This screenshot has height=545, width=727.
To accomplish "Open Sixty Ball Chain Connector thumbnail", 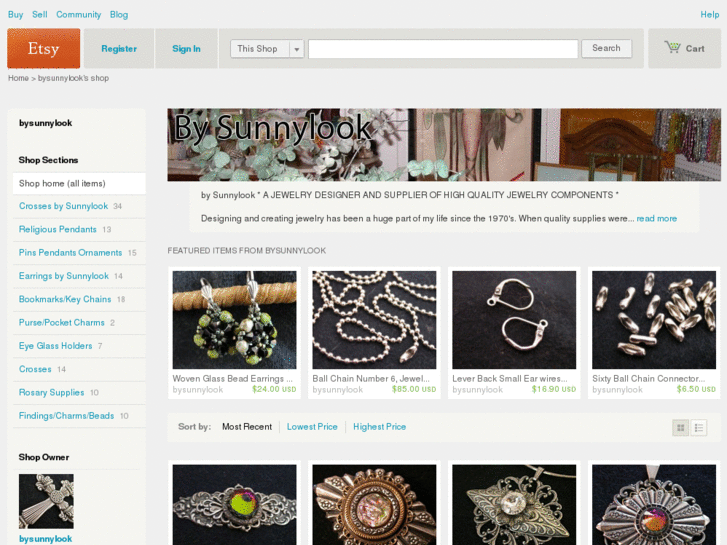I will [654, 320].
